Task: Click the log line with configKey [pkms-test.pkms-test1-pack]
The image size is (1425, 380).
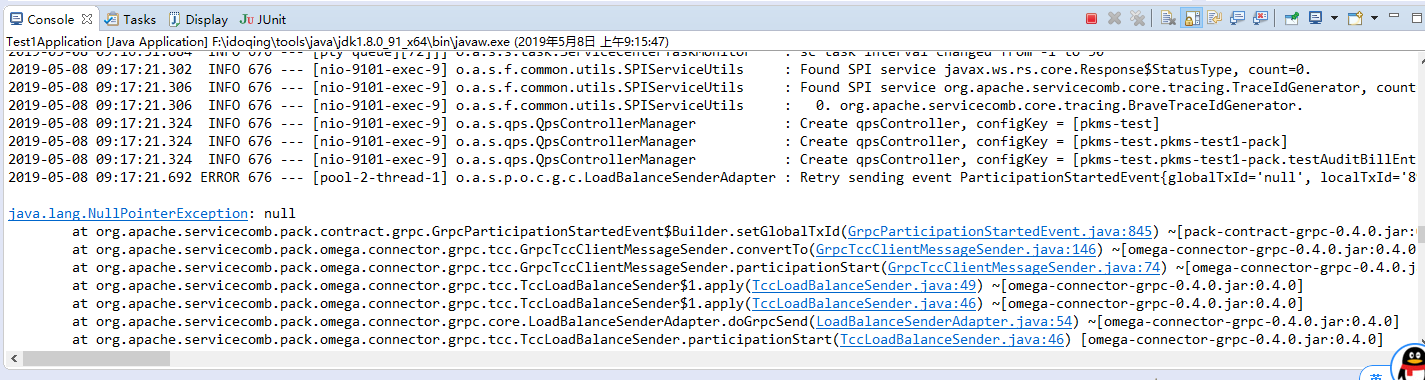Action: [x=647, y=141]
